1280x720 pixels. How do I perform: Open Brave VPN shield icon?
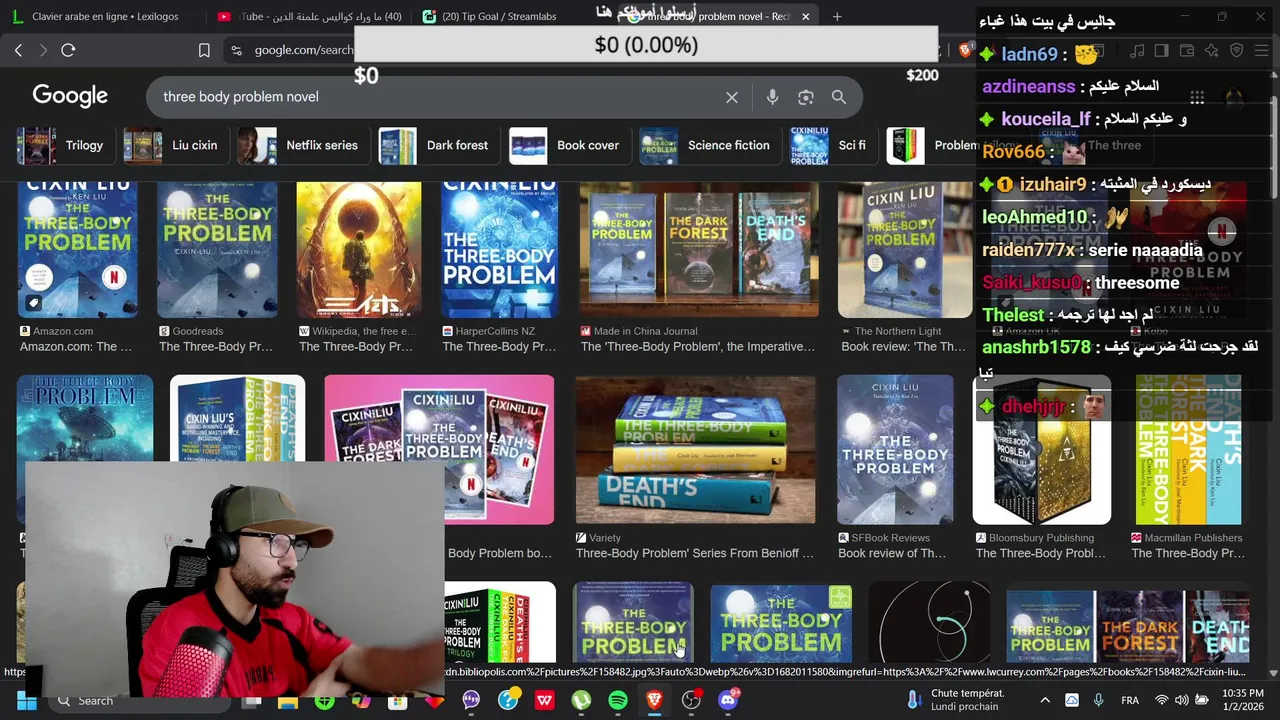pyautogui.click(x=1236, y=50)
